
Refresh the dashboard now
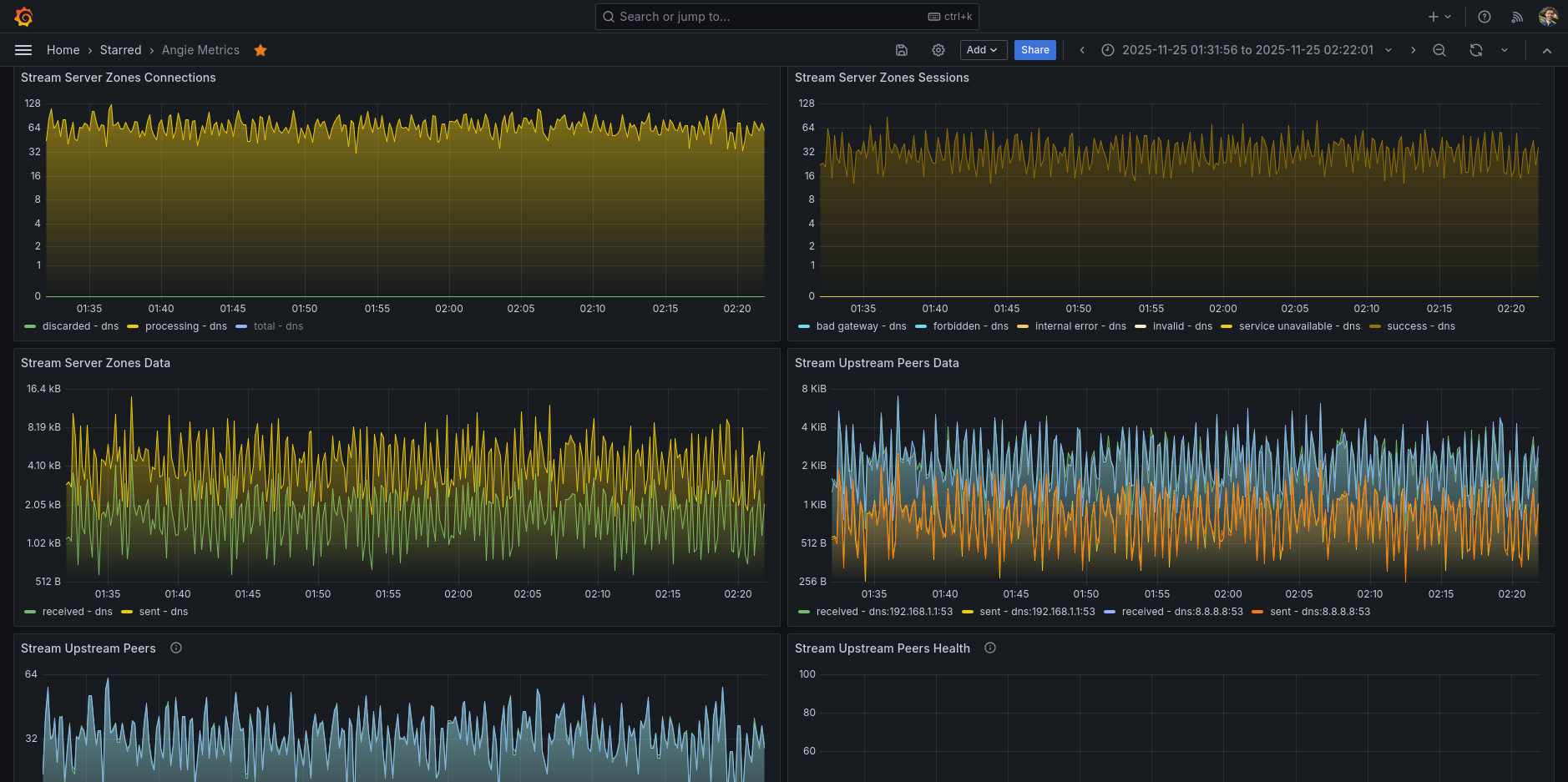(1476, 50)
